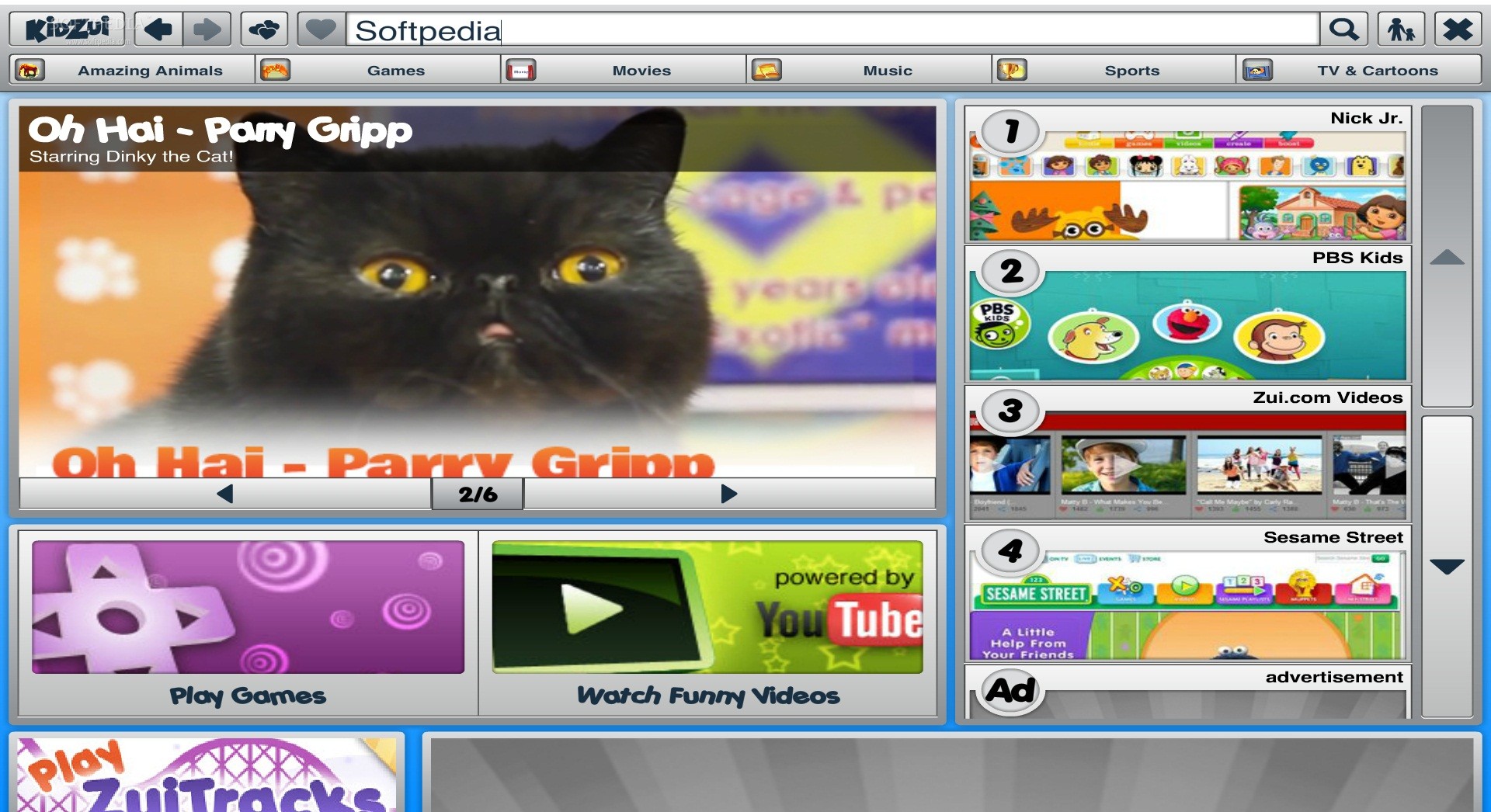Click the Games tab icon

[x=275, y=71]
